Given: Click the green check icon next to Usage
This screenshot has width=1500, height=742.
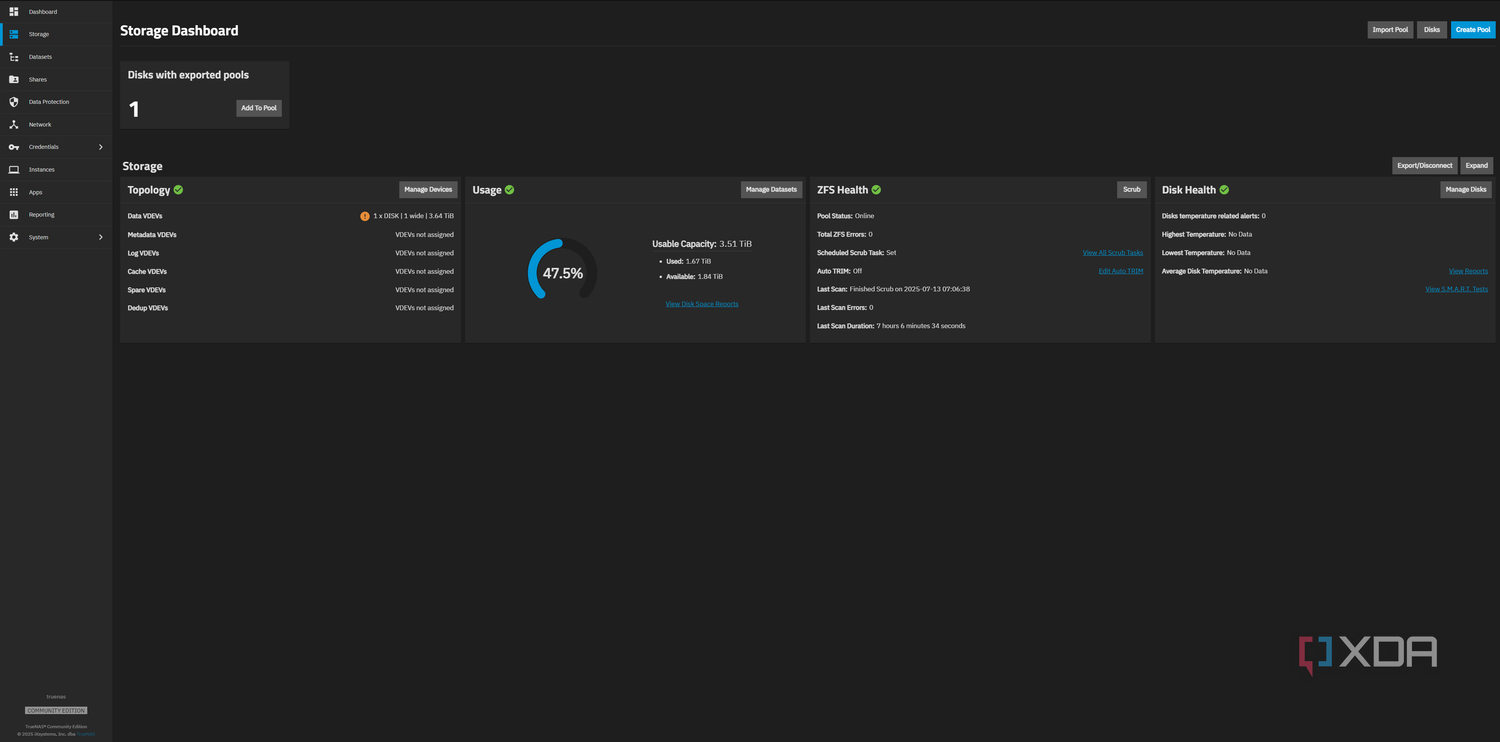Looking at the screenshot, I should 509,190.
